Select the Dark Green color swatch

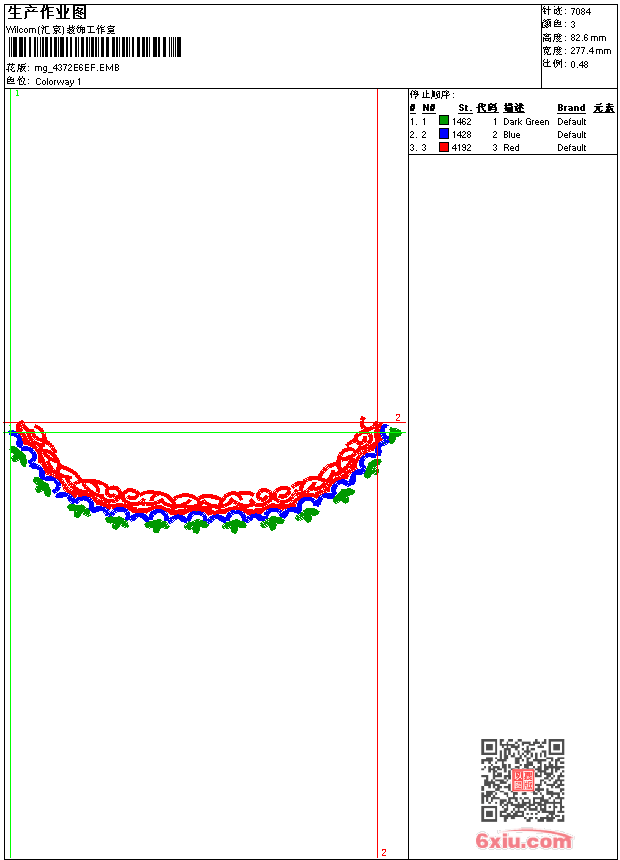[444, 121]
